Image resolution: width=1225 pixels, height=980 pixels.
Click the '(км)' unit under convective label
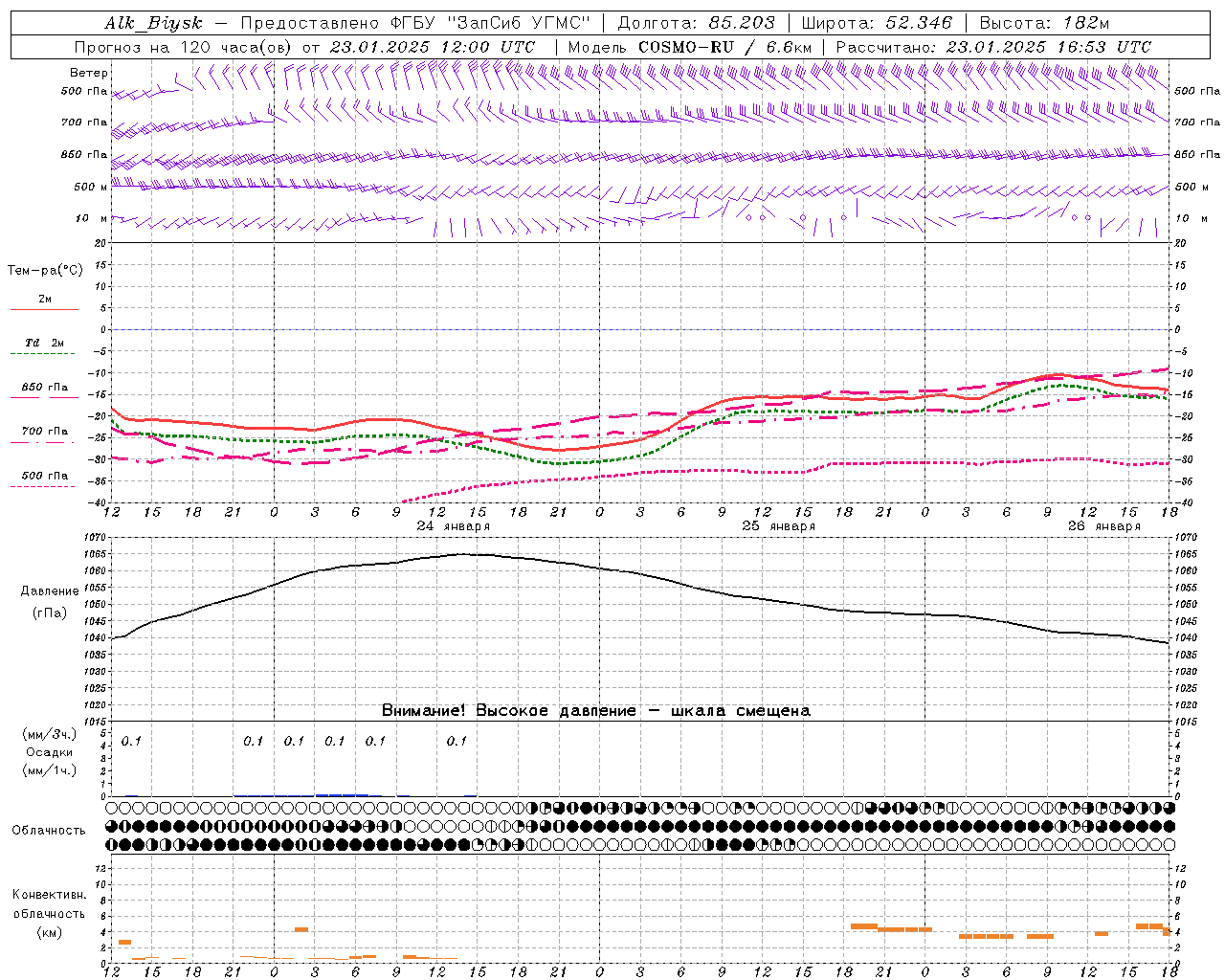49,932
